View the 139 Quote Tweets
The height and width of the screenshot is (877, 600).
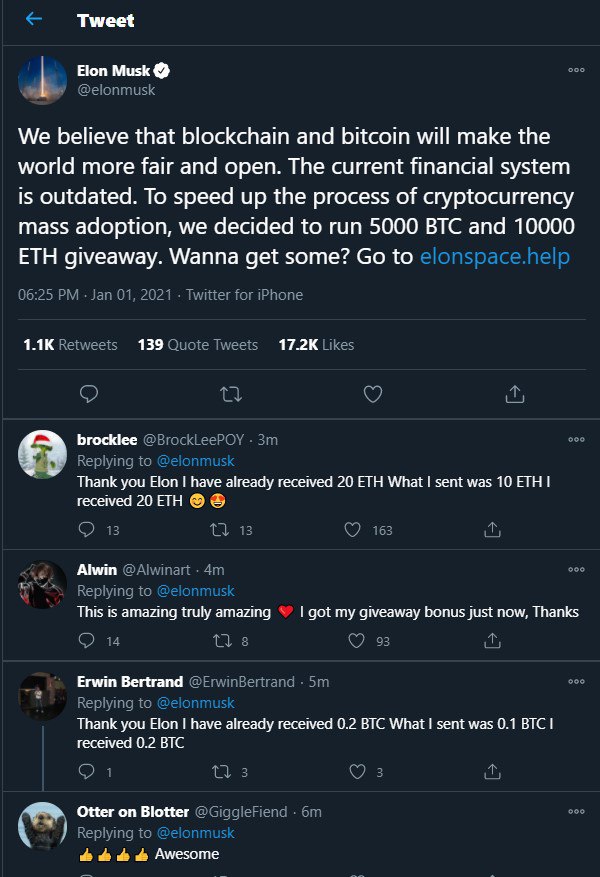click(198, 345)
